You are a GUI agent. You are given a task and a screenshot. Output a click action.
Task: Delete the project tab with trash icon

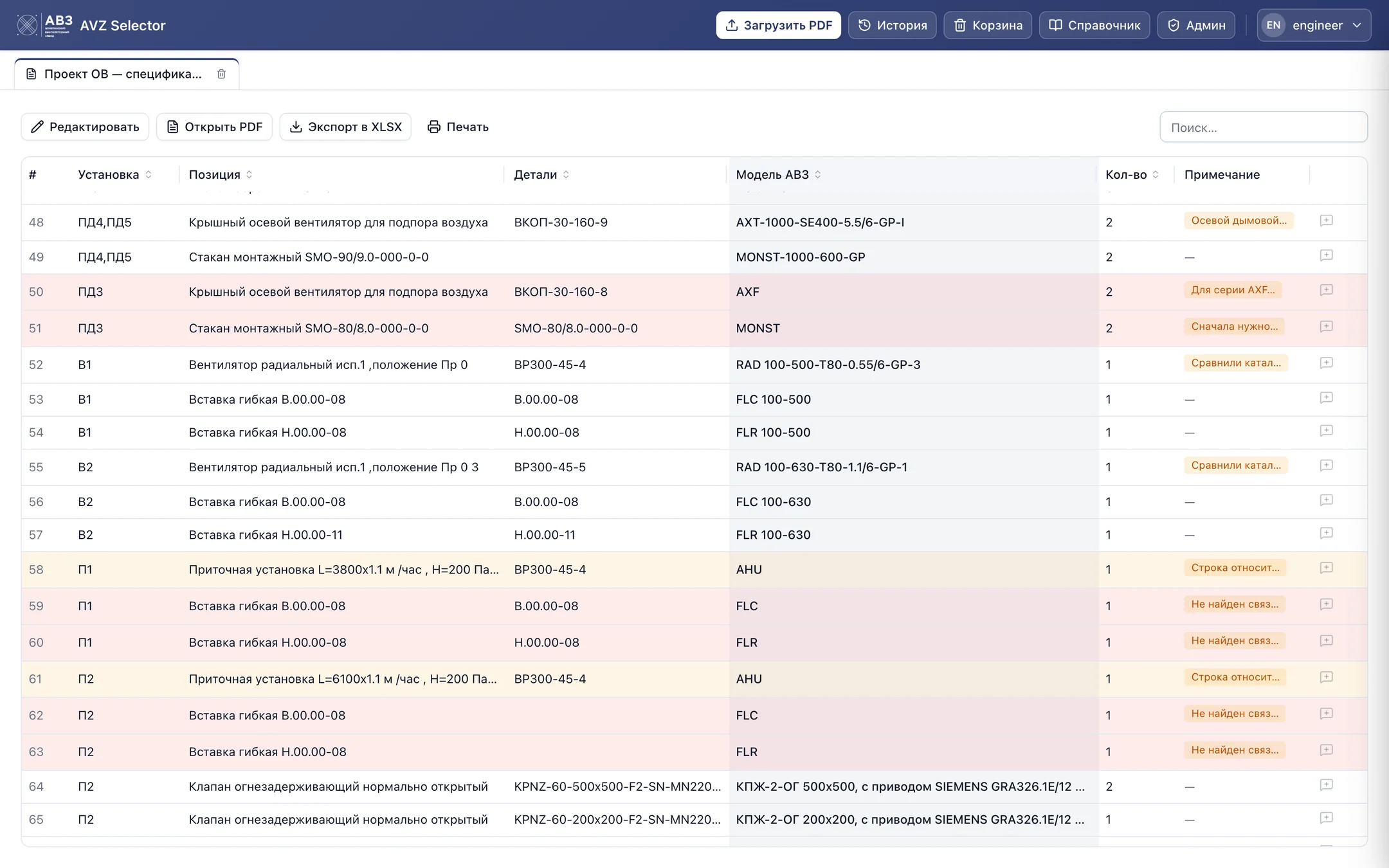[221, 74]
